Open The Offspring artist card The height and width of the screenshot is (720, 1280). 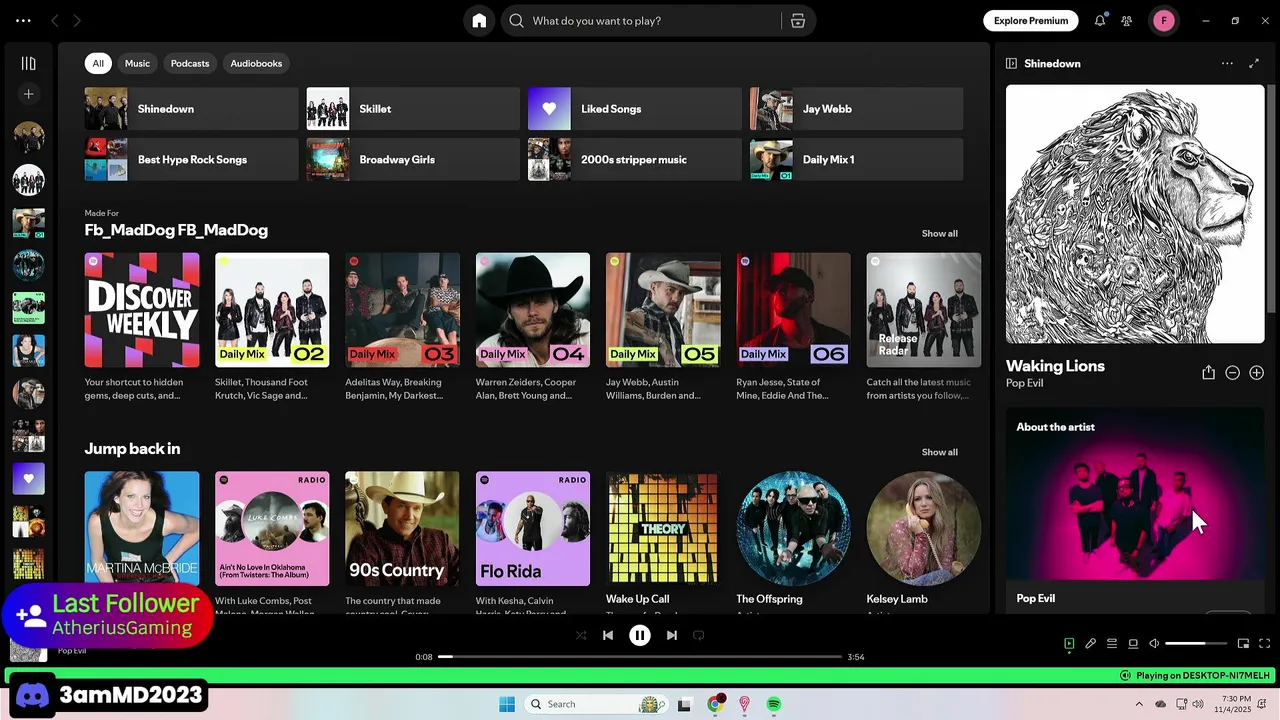pos(793,540)
